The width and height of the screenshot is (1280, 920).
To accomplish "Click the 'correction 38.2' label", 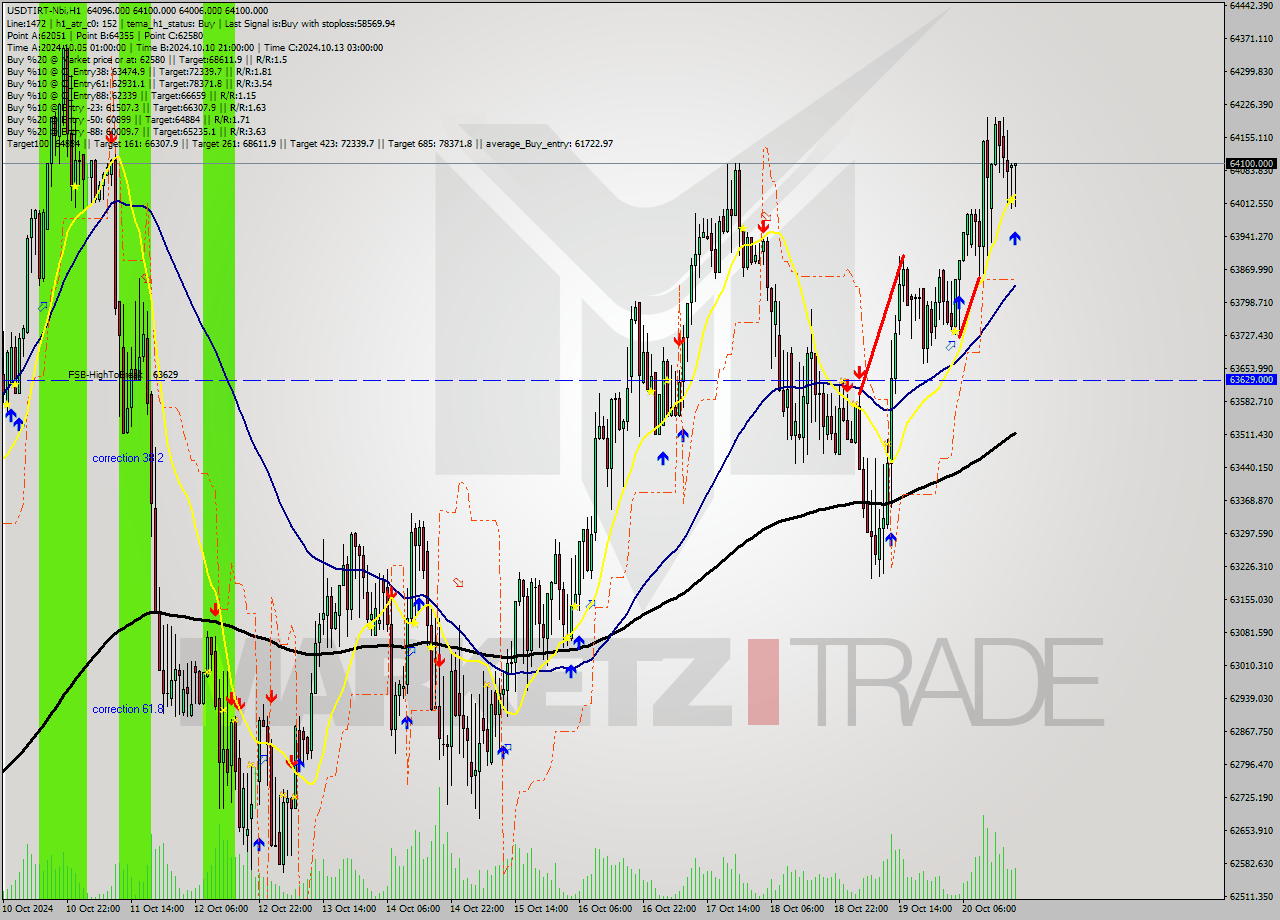I will (x=128, y=458).
